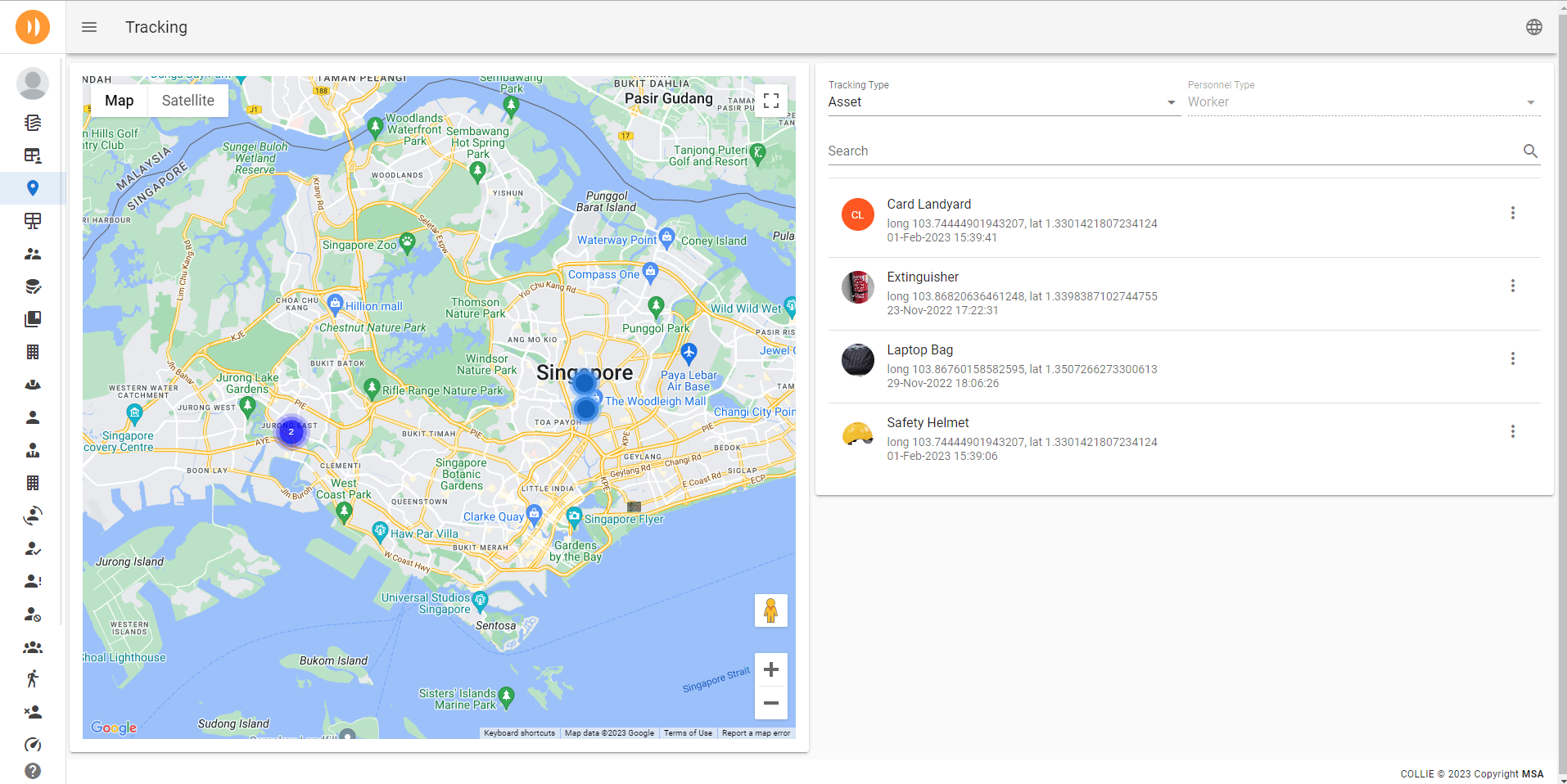Select the Extinguisher asset name
The image size is (1567, 784).
click(x=923, y=277)
